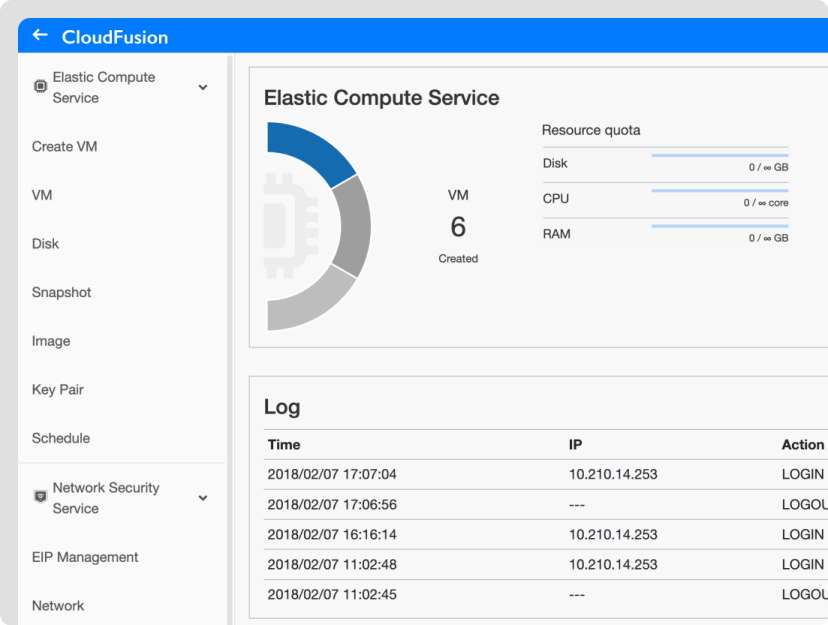828x625 pixels.
Task: Click the Time column header in Log
Action: [284, 444]
